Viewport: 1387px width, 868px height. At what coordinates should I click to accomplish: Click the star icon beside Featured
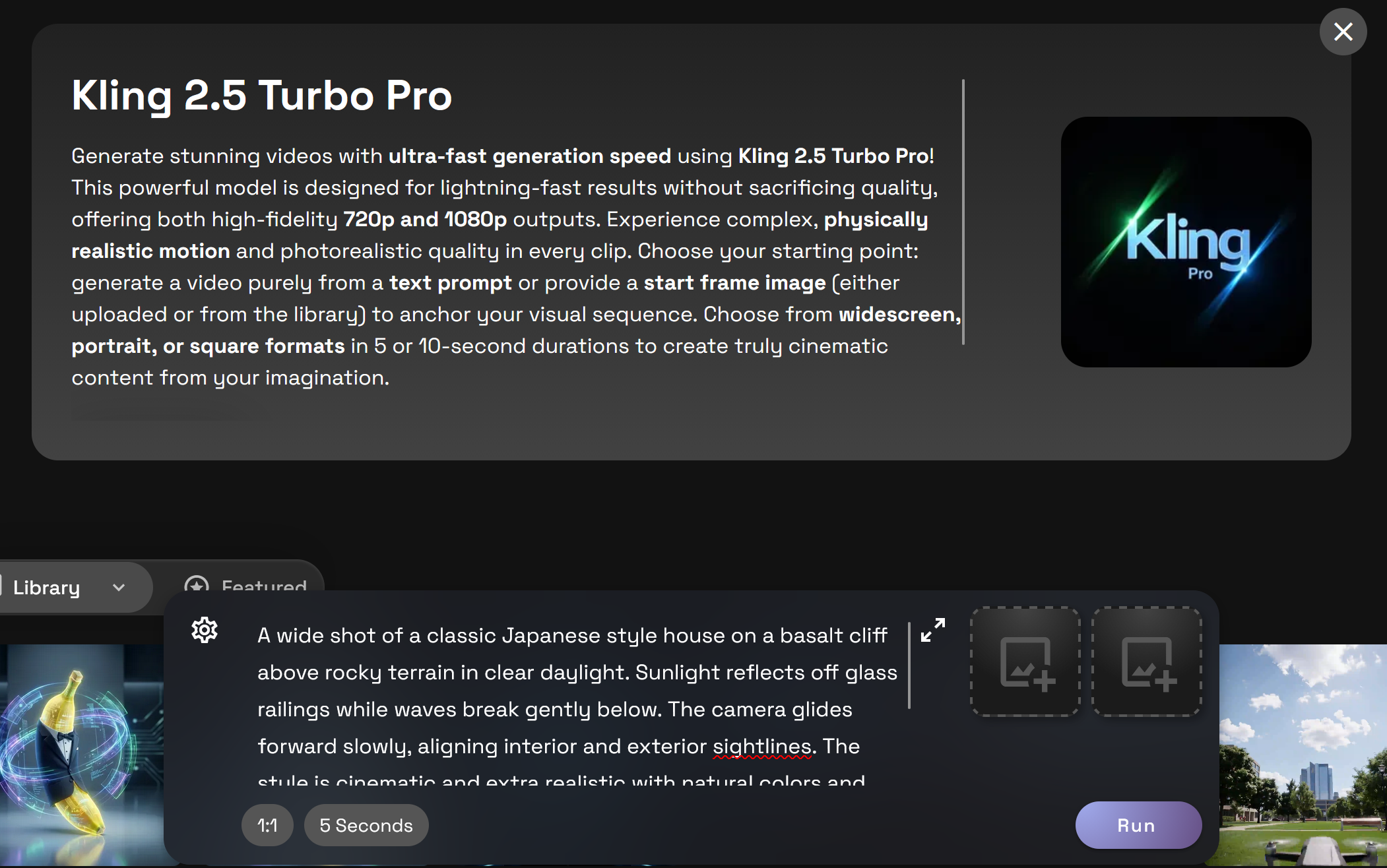(197, 584)
